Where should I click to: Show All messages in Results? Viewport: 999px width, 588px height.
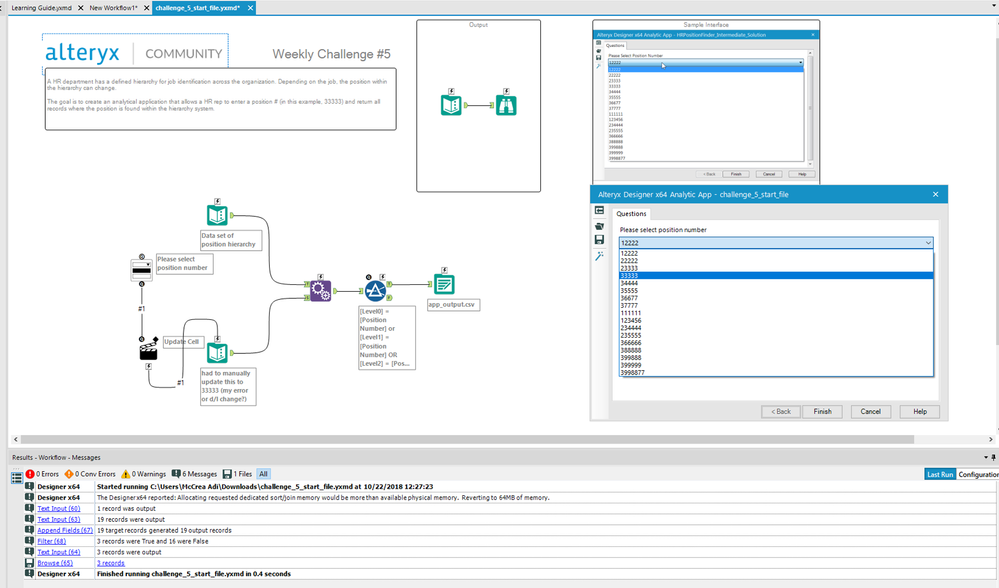(x=263, y=474)
